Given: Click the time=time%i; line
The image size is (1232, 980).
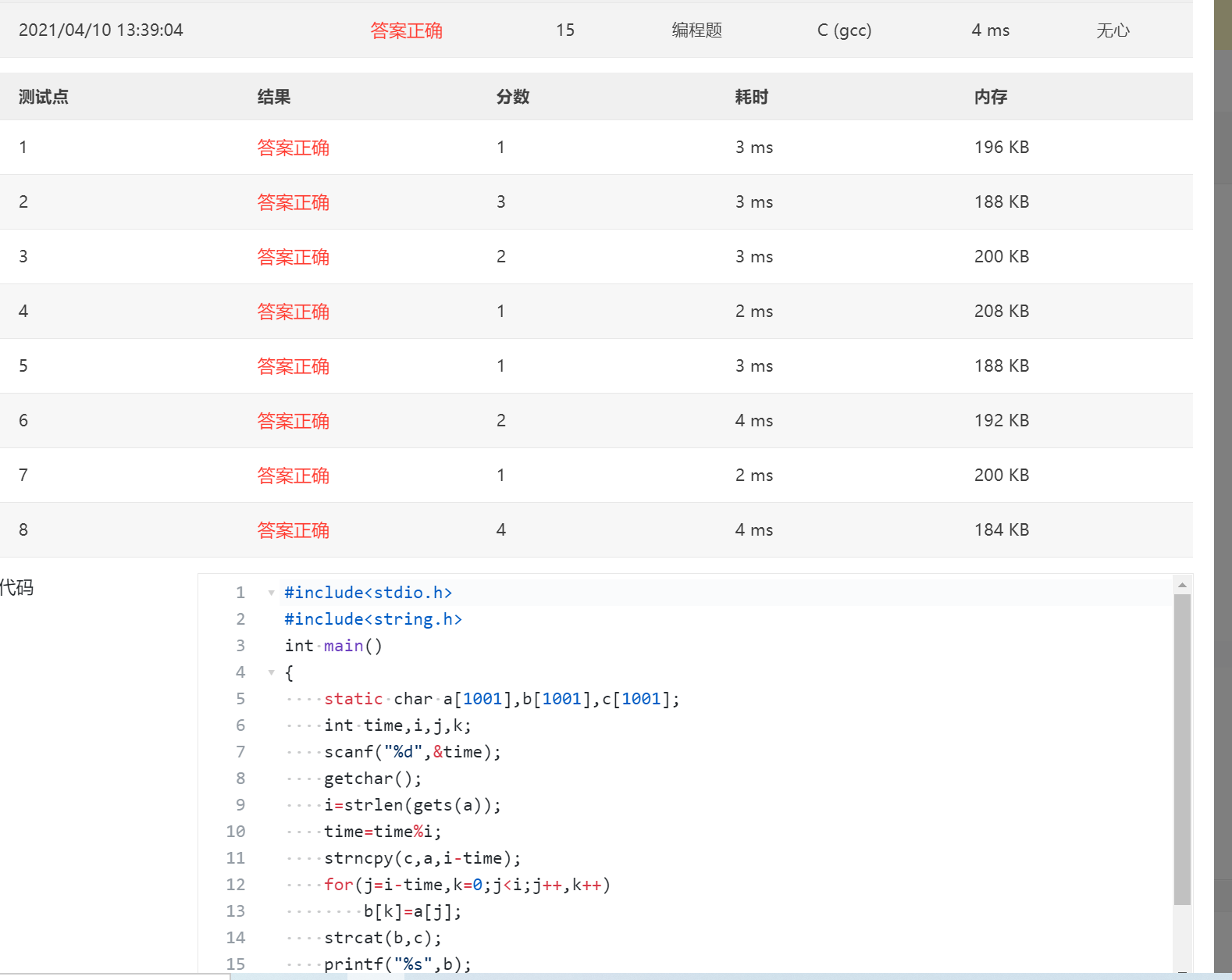Looking at the screenshot, I should point(383,832).
